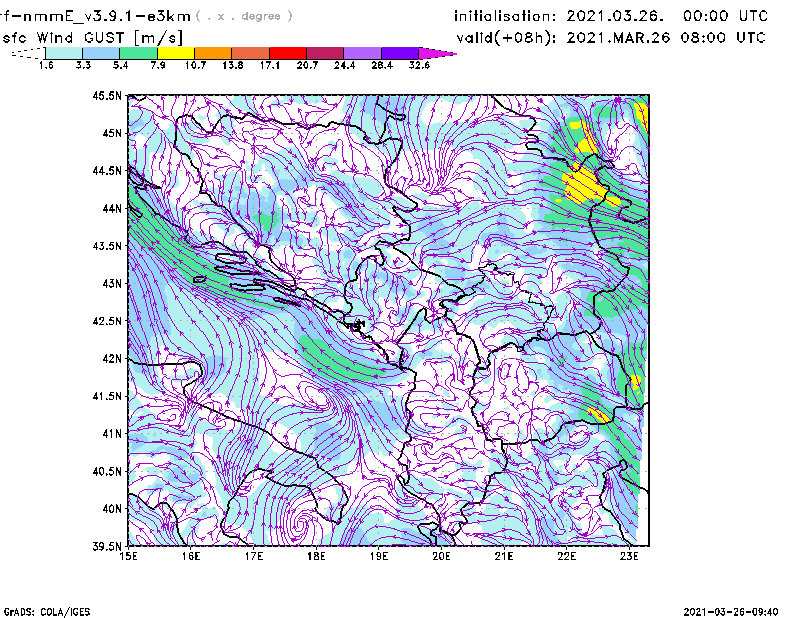Select the crimson 20.7–24.4 legend swatch
This screenshot has height=618, width=800.
click(325, 53)
